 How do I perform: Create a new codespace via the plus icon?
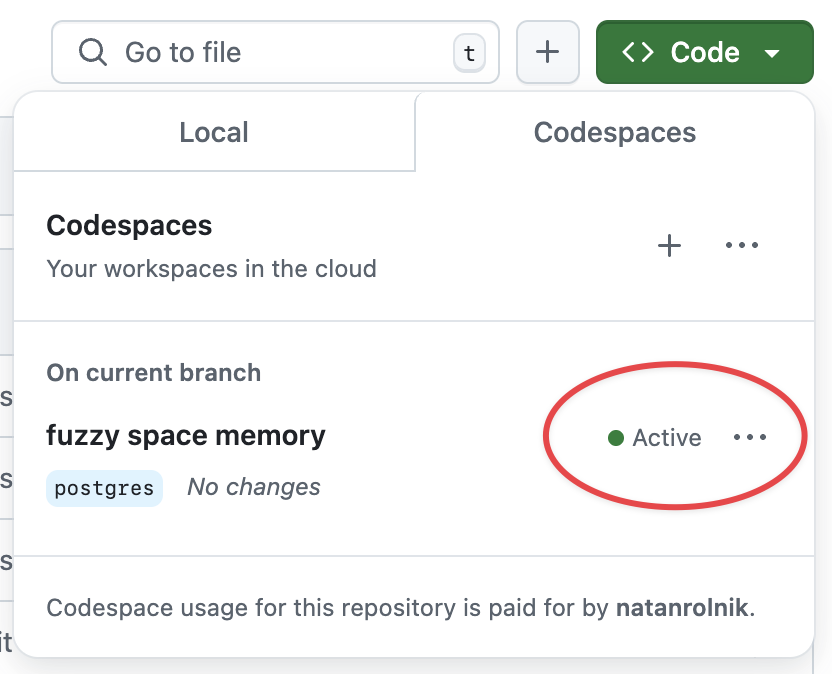pos(669,245)
